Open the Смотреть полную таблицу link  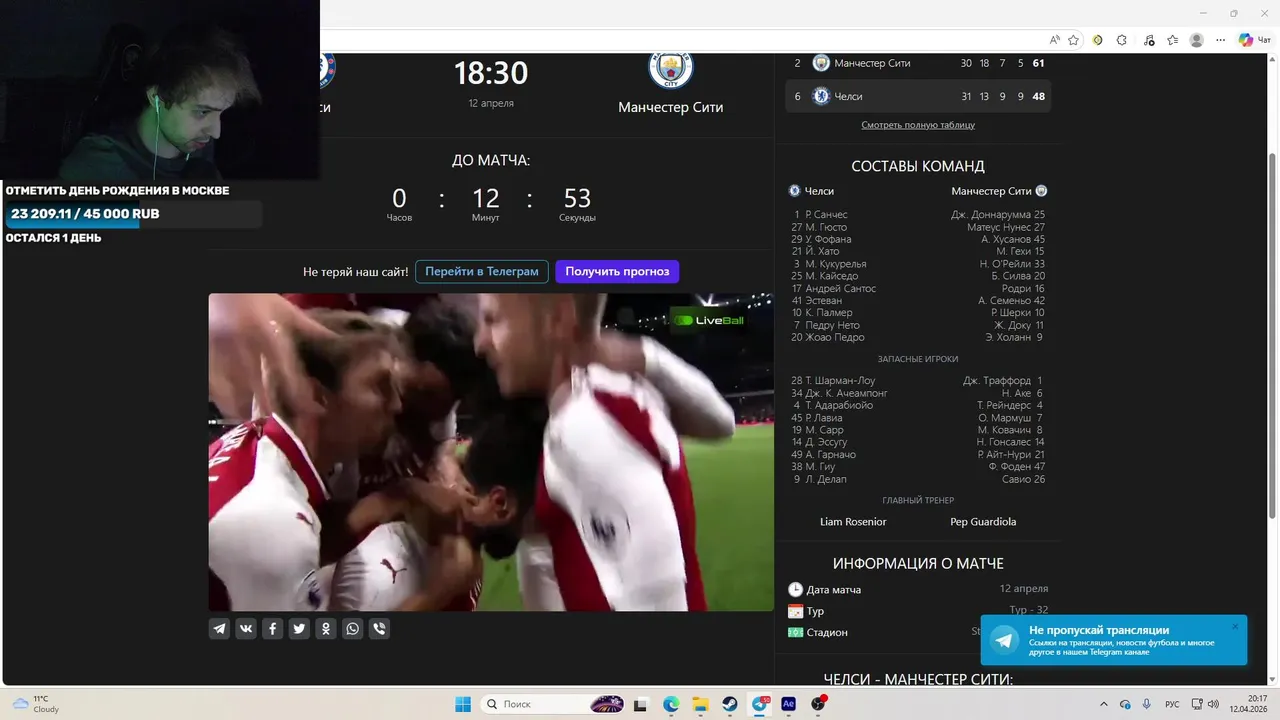[x=918, y=125]
